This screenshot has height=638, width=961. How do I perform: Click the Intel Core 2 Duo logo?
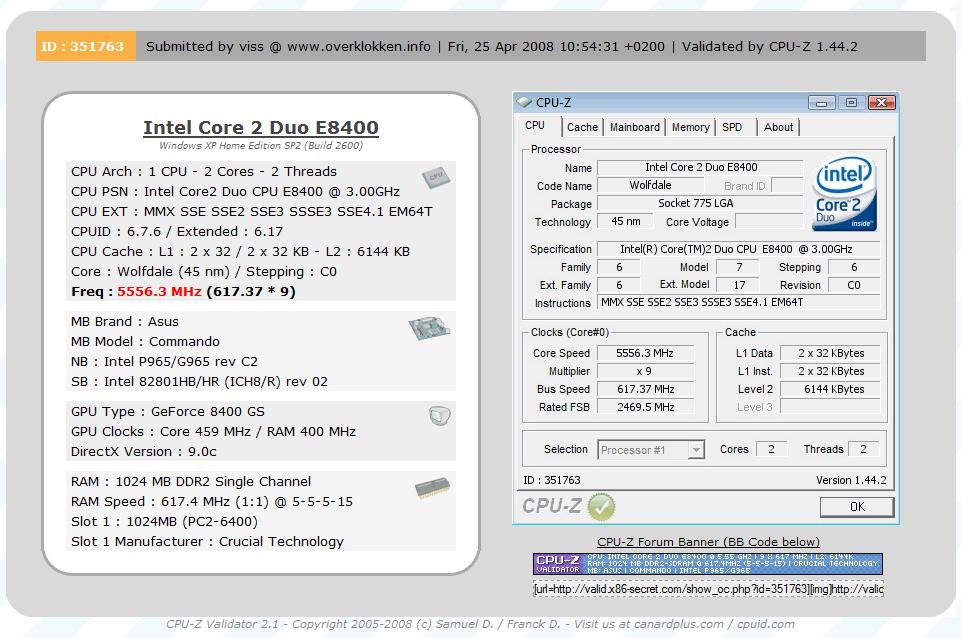coord(845,194)
